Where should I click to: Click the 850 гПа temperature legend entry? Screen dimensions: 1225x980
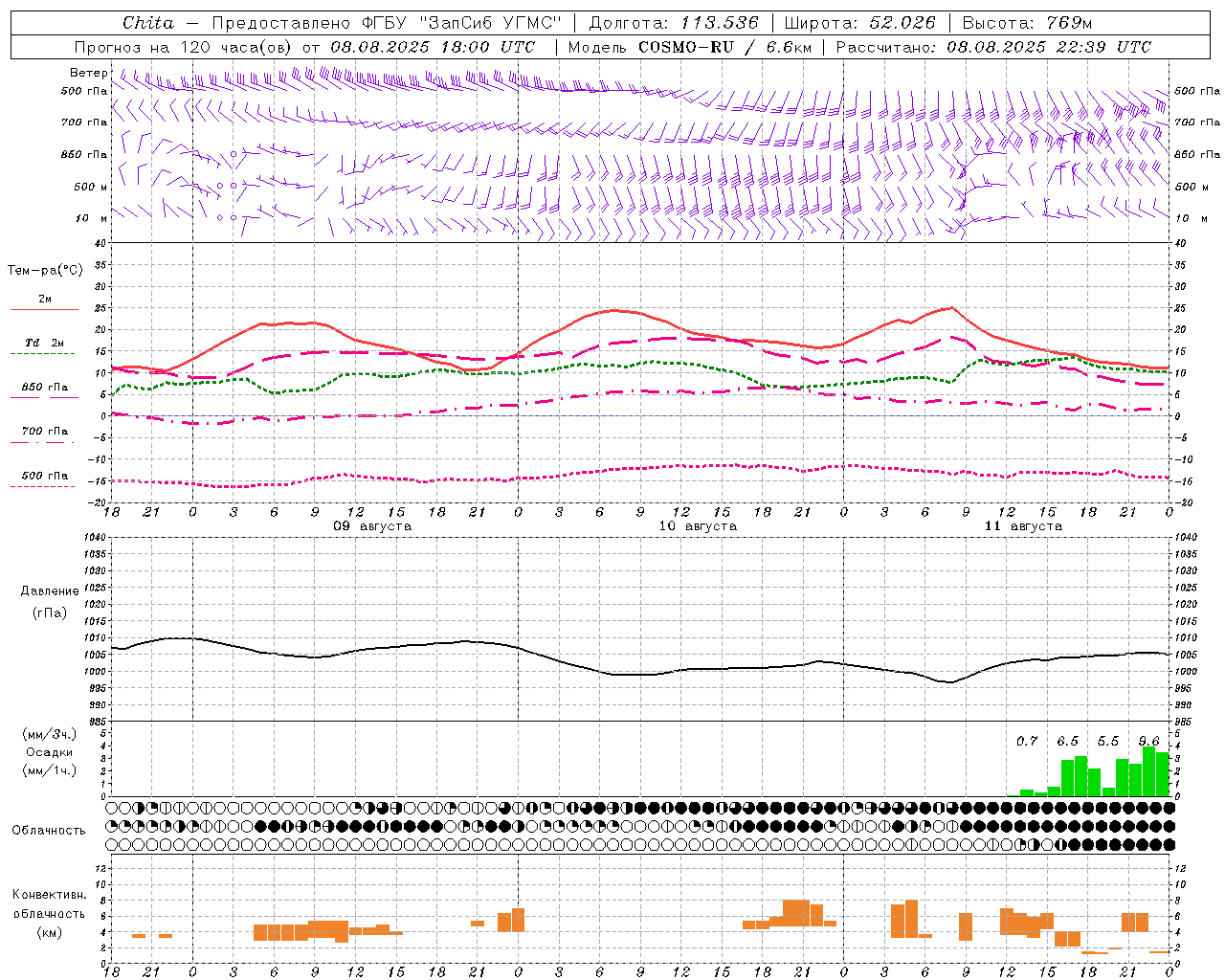(45, 388)
